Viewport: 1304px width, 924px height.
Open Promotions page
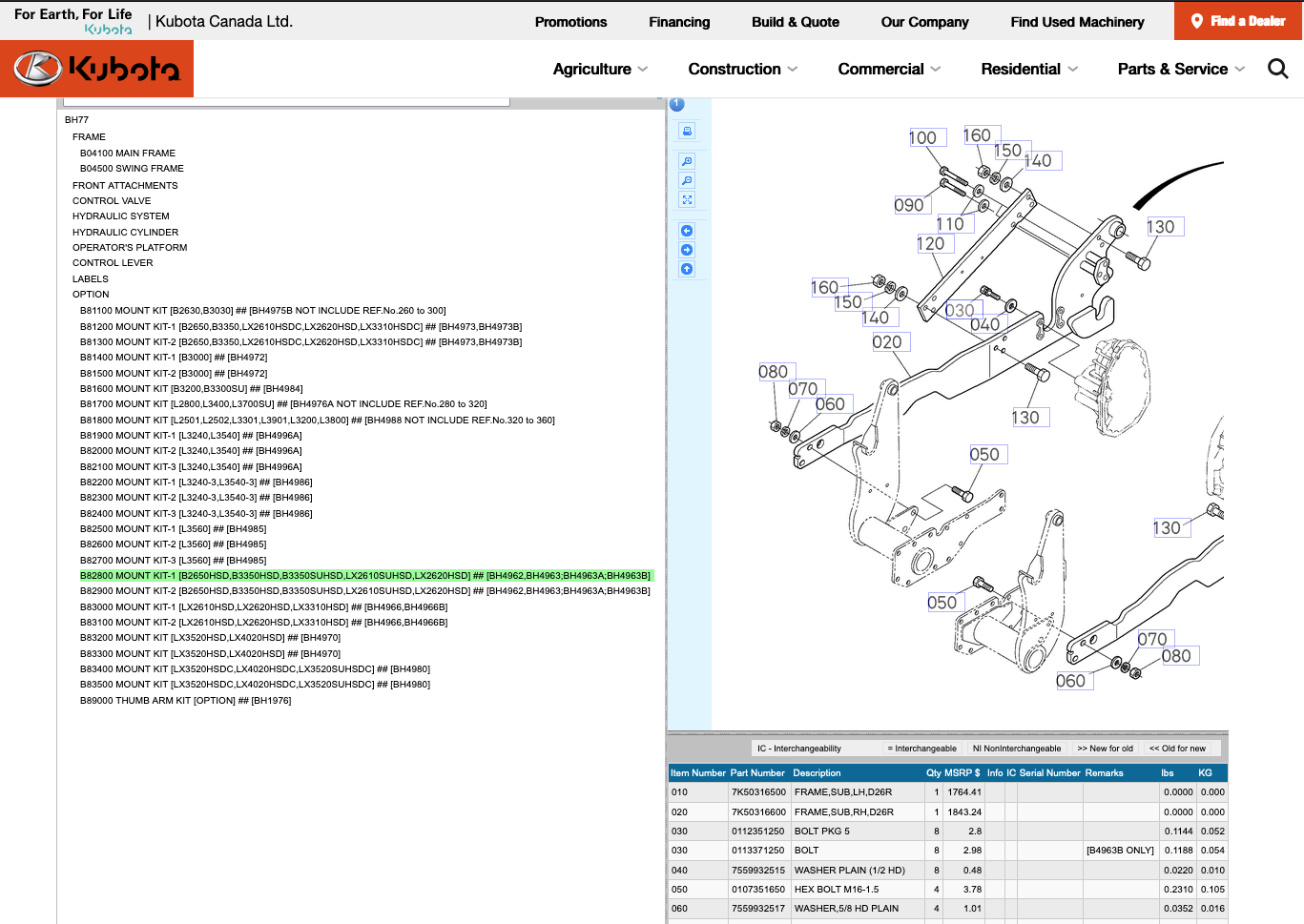pyautogui.click(x=570, y=22)
